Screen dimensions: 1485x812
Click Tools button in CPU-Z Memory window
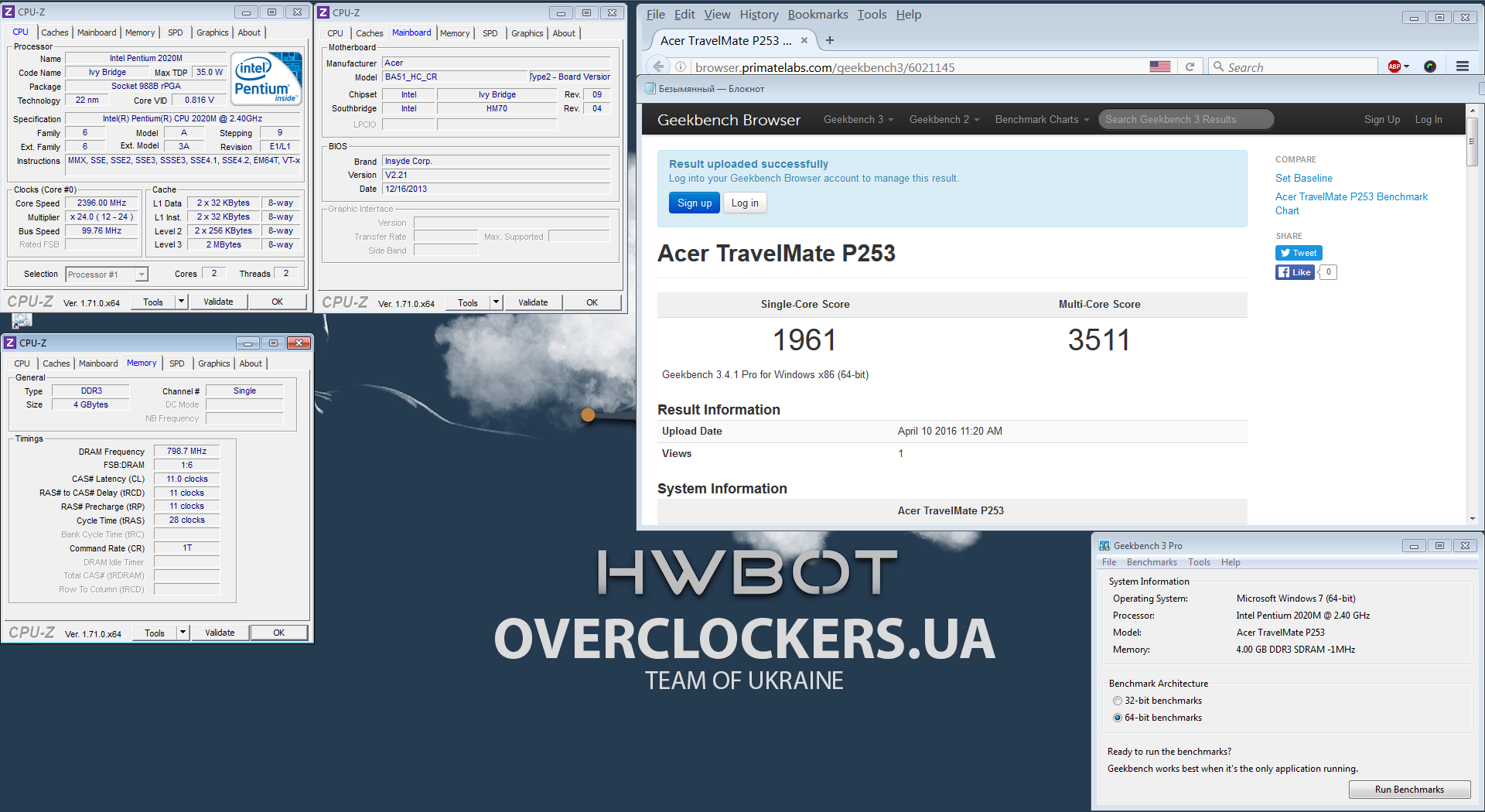(155, 633)
